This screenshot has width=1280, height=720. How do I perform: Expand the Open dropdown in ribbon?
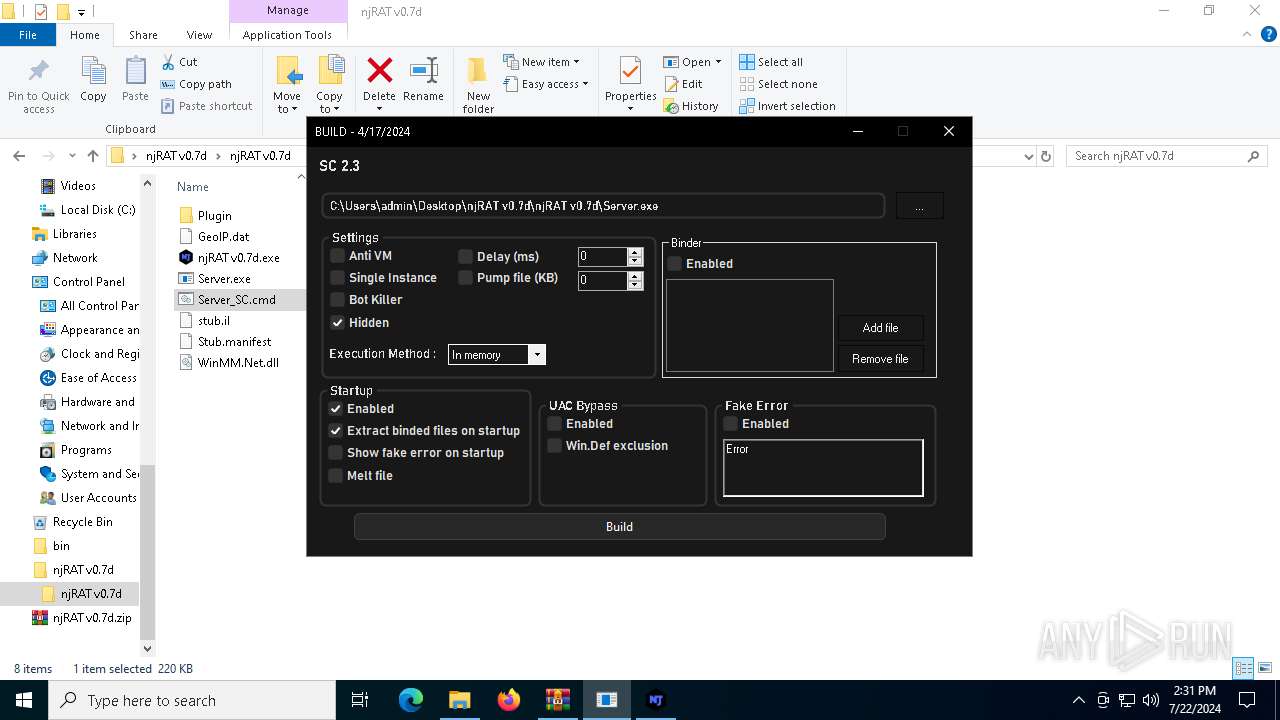(718, 62)
